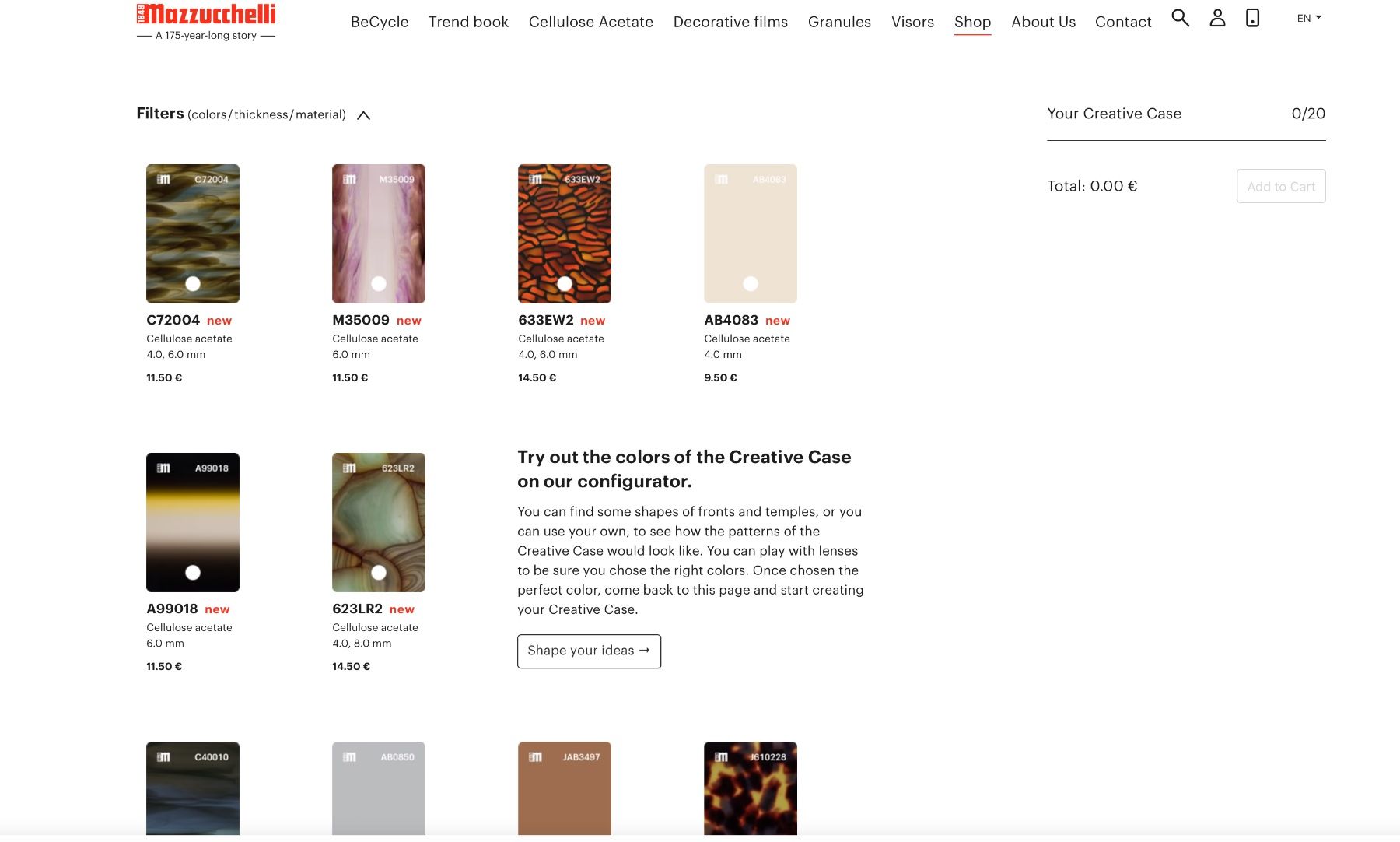Select the A99018 gradient sample
This screenshot has width=1400, height=842.
coord(193,522)
